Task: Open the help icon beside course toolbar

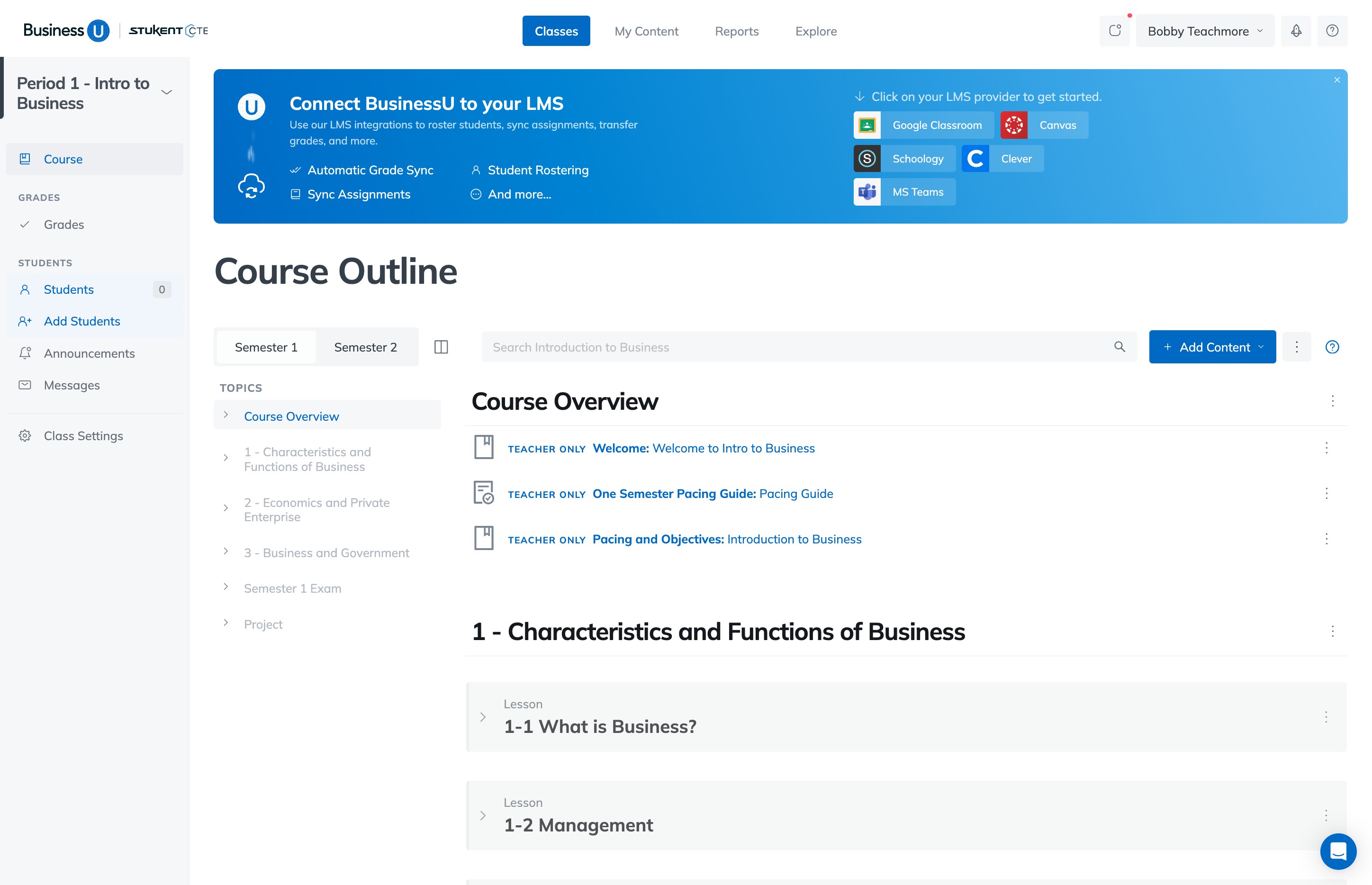Action: coord(1332,347)
